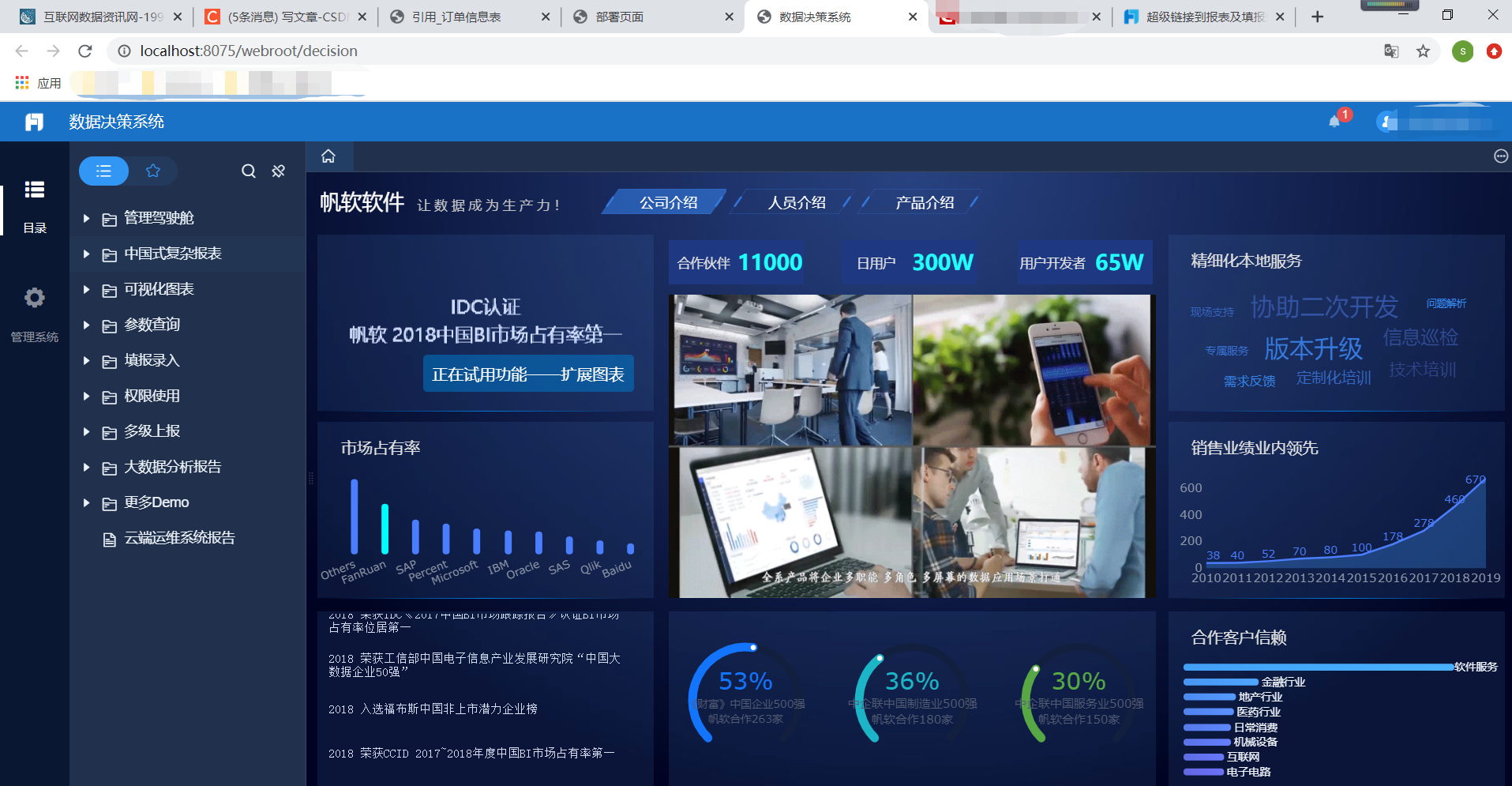Image resolution: width=1512 pixels, height=786 pixels.
Task: Click the search magnifier in directory panel
Action: click(249, 171)
